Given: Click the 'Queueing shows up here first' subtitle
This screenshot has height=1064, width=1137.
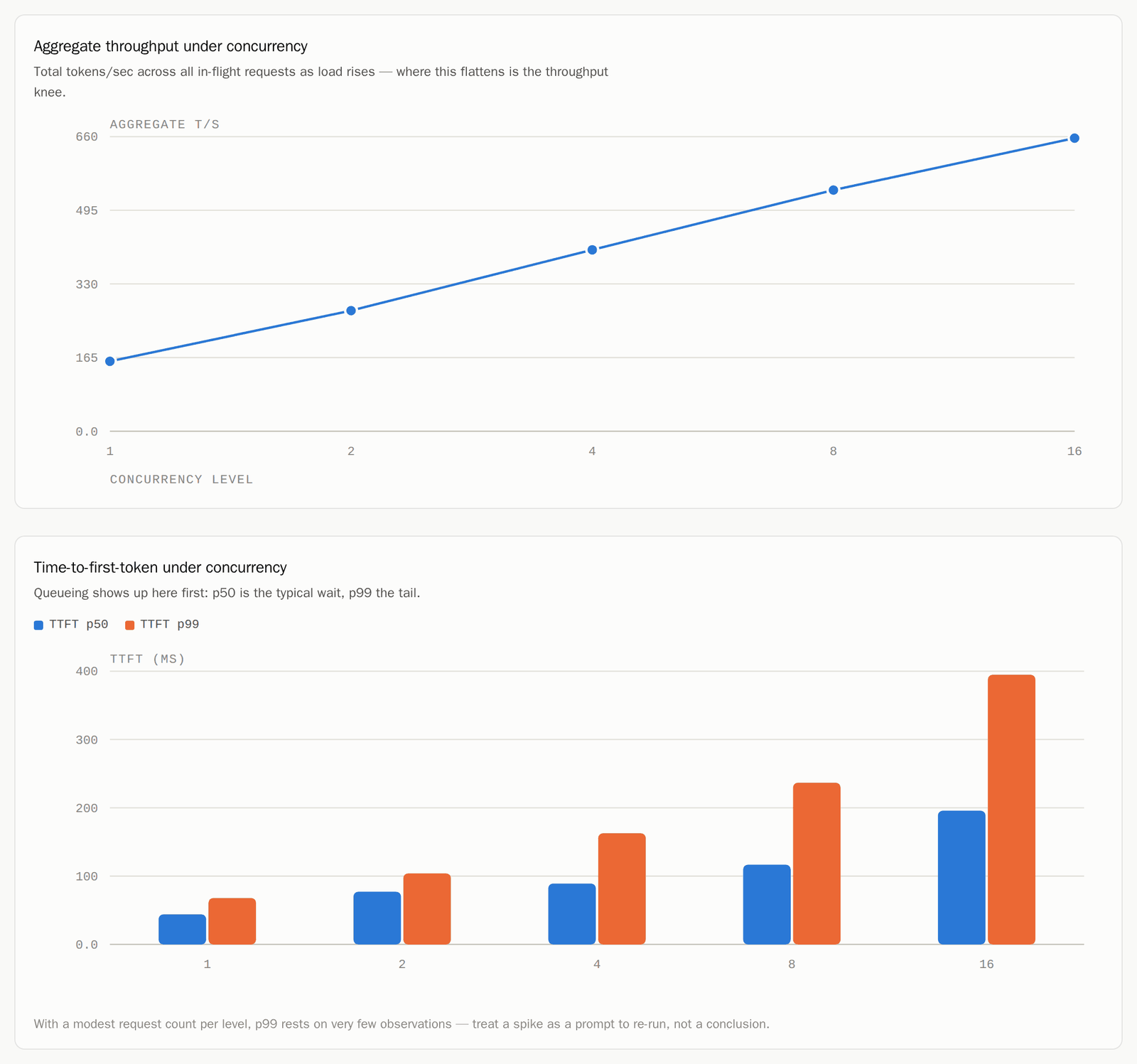Looking at the screenshot, I should point(227,593).
